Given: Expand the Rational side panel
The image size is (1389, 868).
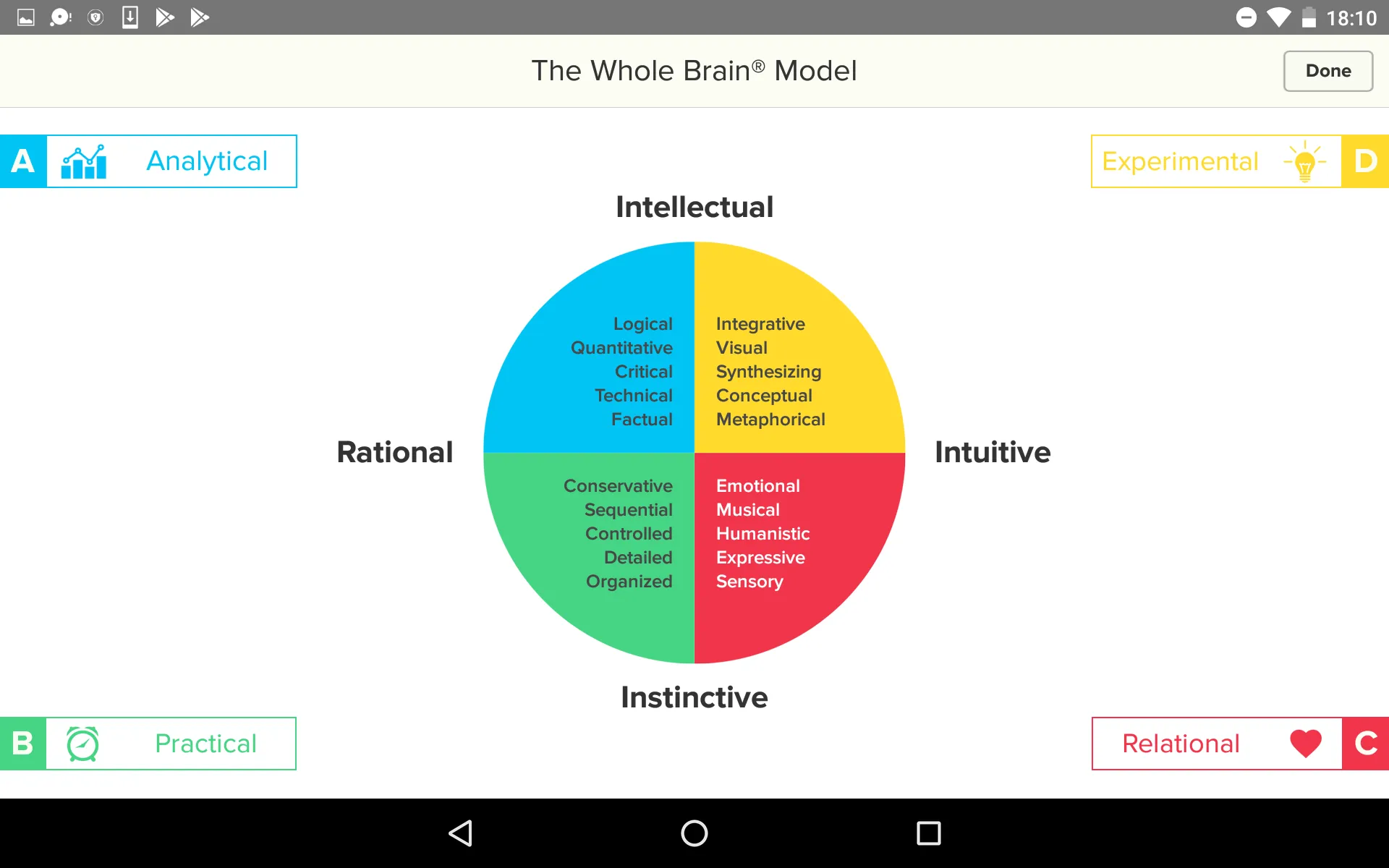Looking at the screenshot, I should tap(394, 451).
